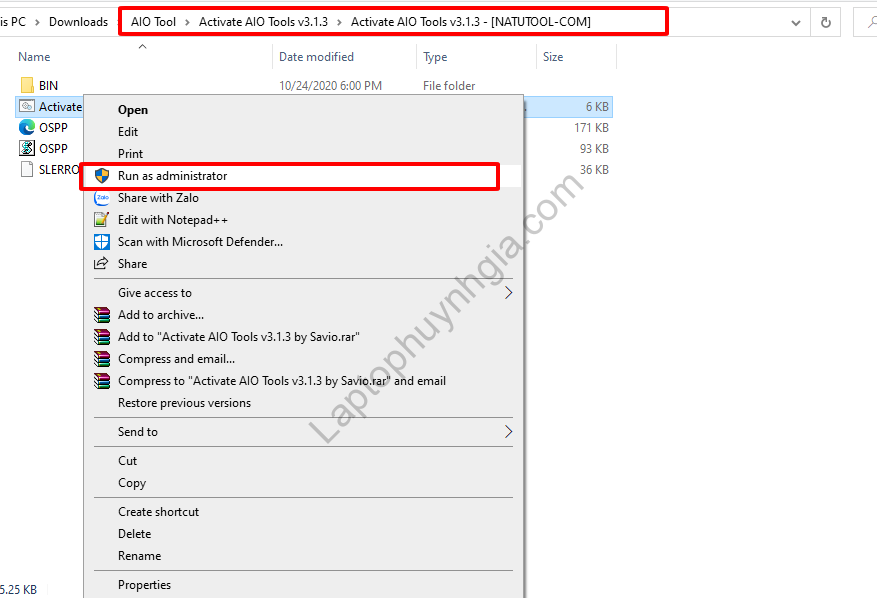Open the Send to entry
877x598 pixels.
point(138,431)
